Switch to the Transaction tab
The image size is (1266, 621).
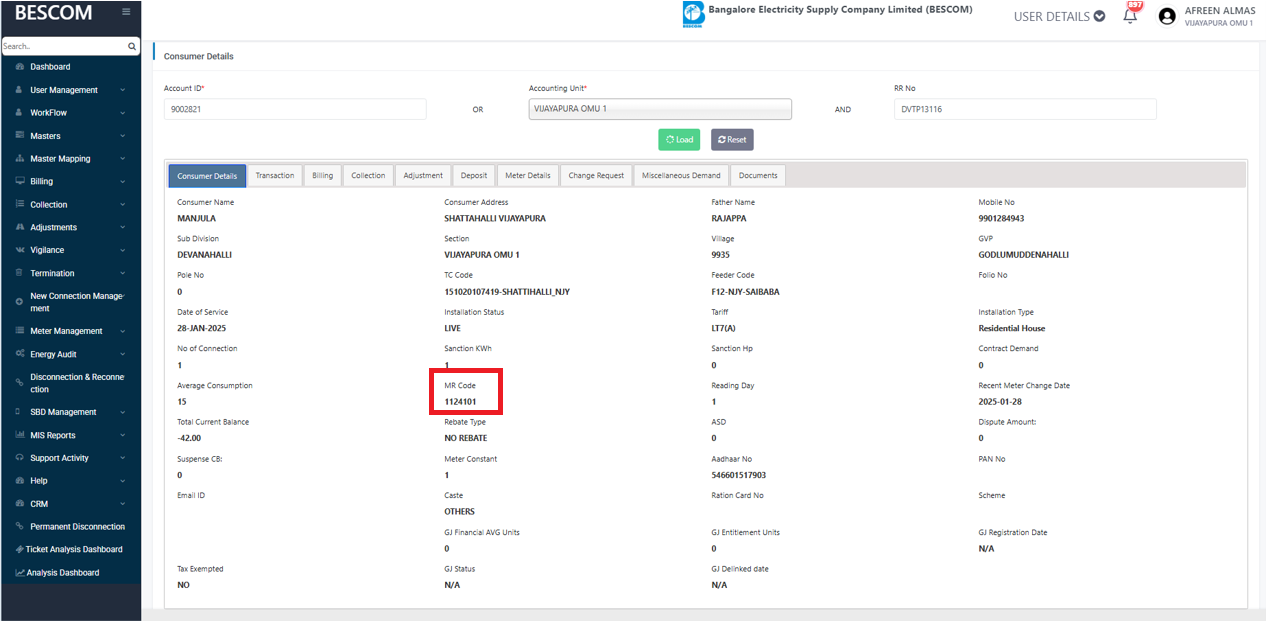click(275, 176)
